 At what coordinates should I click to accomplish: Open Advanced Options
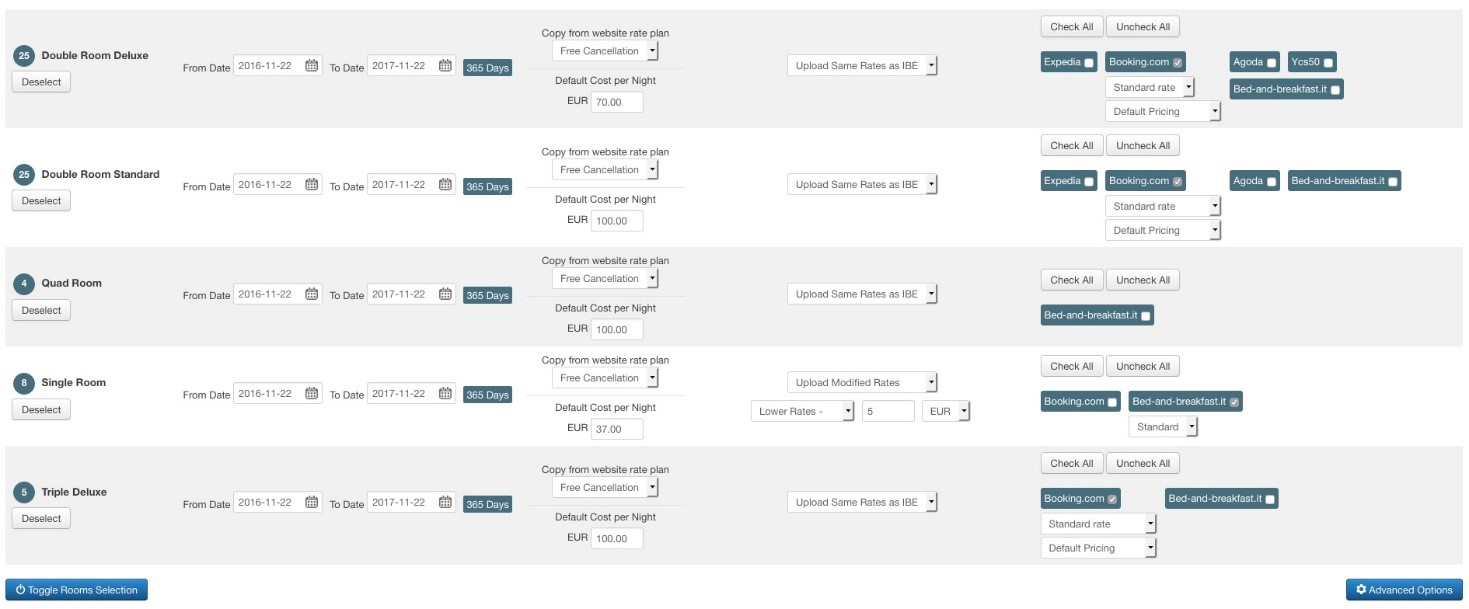coord(1404,590)
